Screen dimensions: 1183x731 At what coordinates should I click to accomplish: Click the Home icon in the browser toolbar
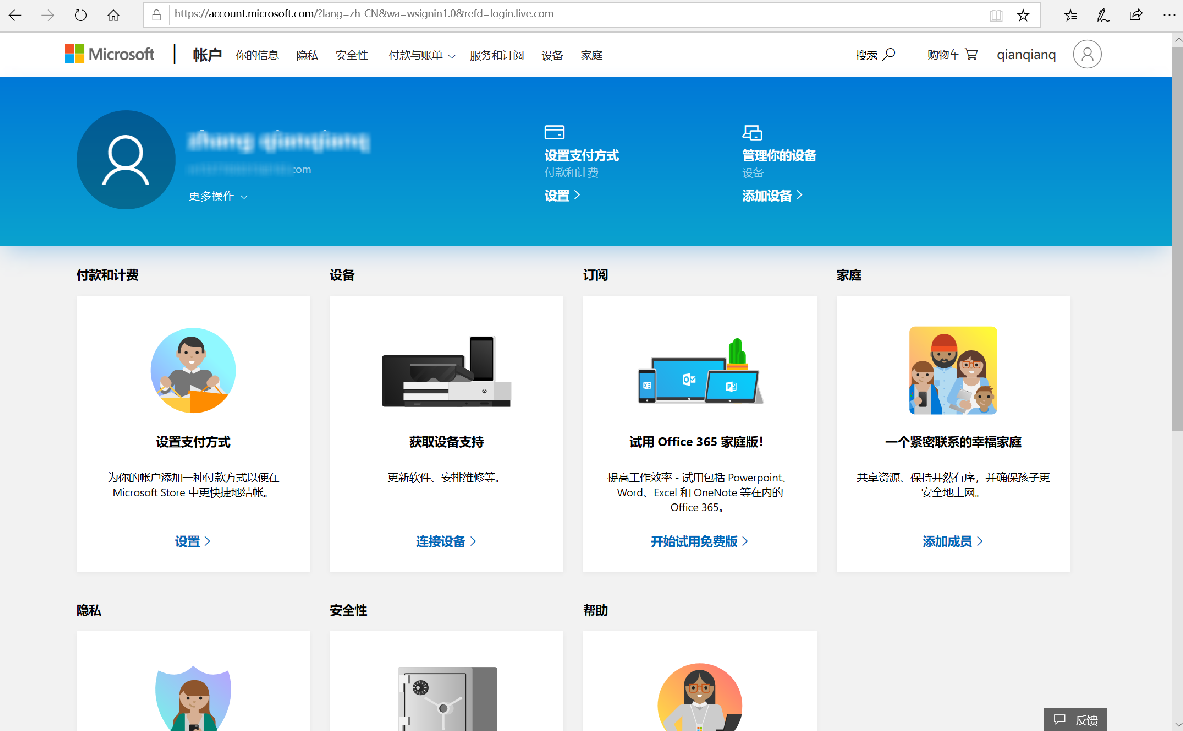click(113, 15)
